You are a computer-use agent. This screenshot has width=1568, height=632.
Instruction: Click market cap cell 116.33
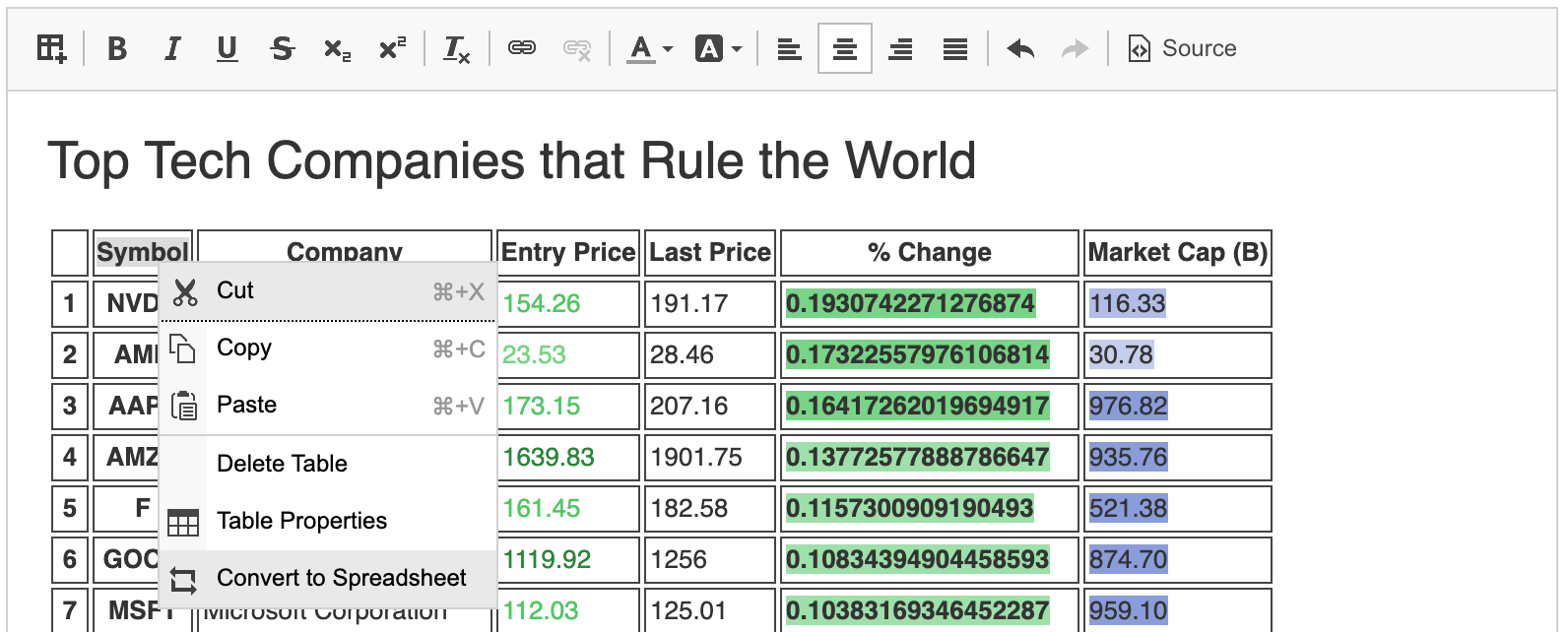(x=1178, y=304)
